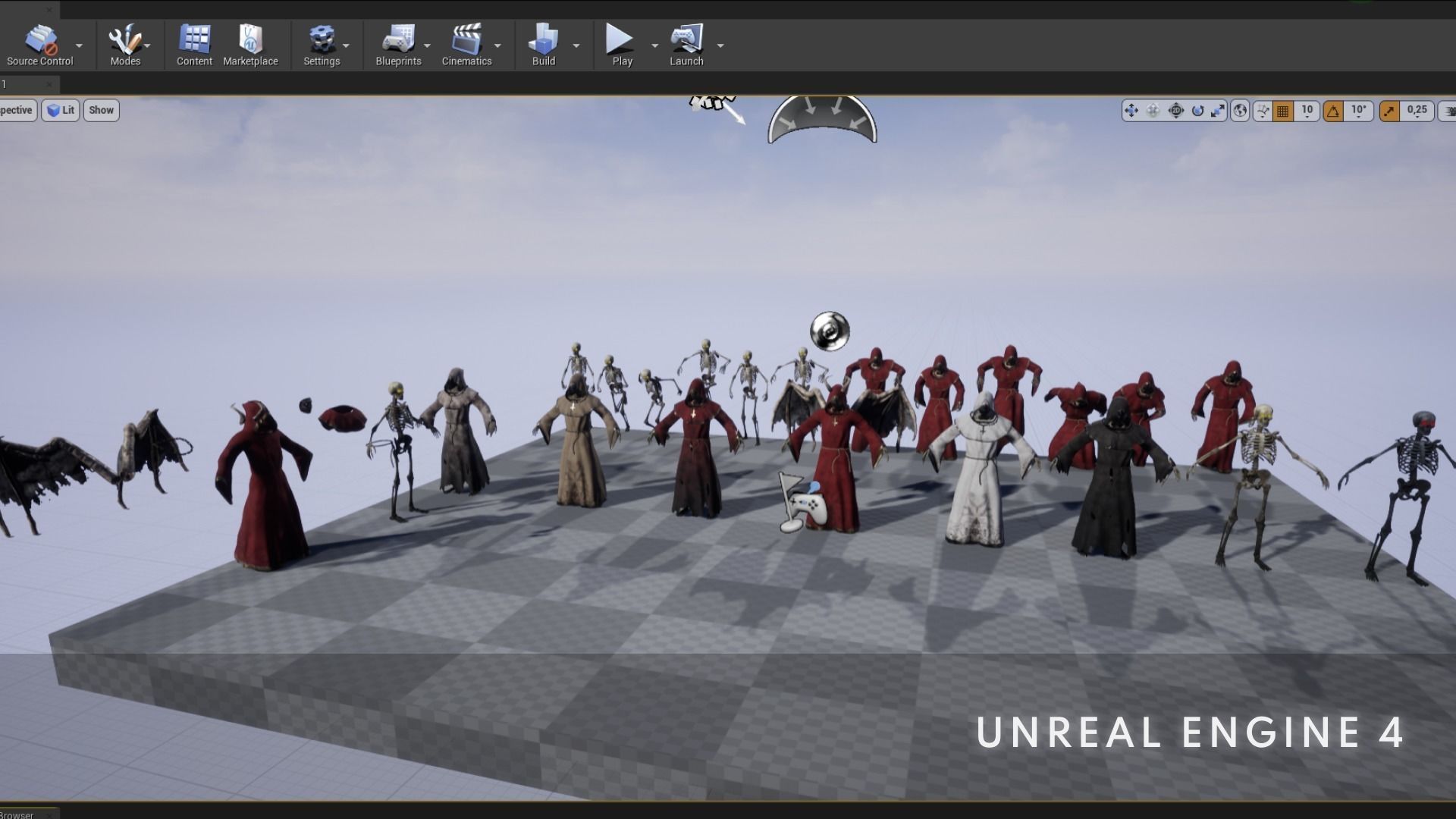
Task: Expand the Blueprints dropdown arrow
Action: pyautogui.click(x=427, y=45)
